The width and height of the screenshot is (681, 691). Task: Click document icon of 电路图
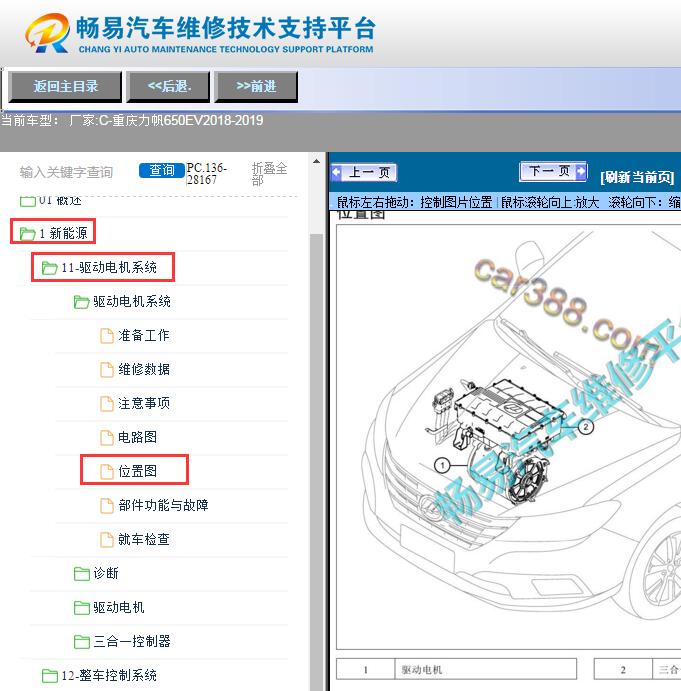click(x=107, y=438)
